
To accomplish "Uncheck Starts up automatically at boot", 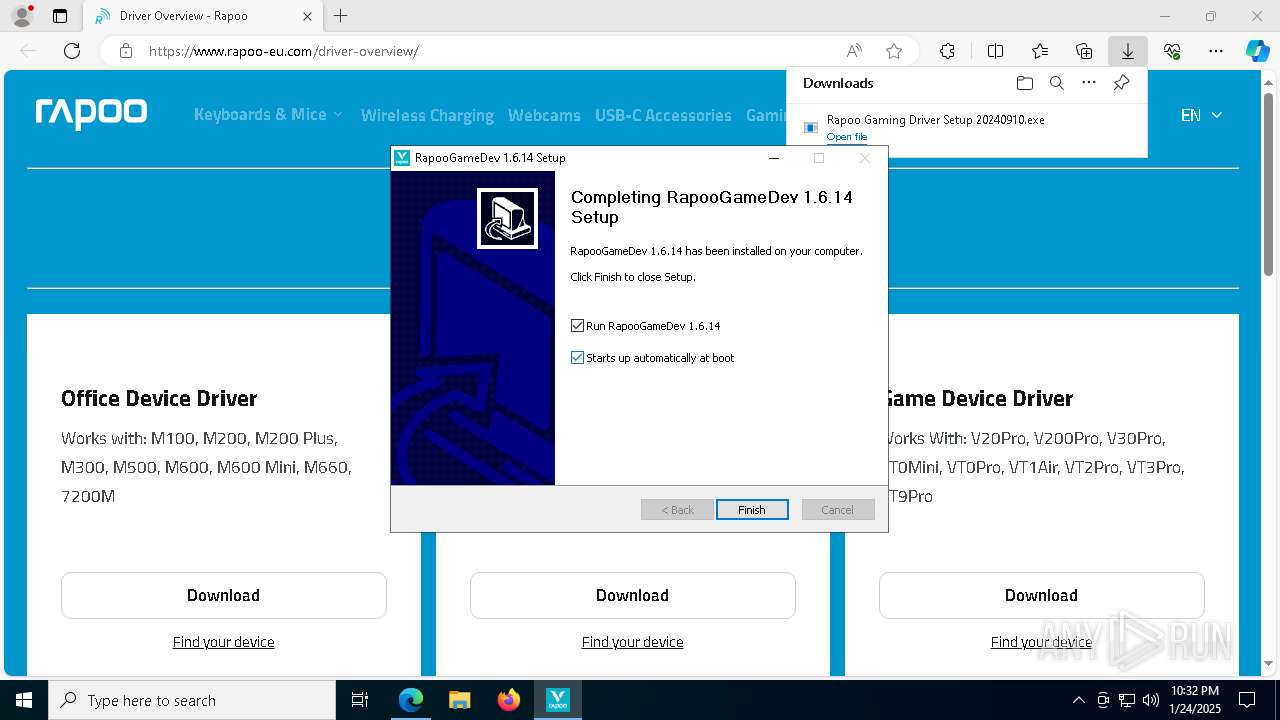I will 577,358.
